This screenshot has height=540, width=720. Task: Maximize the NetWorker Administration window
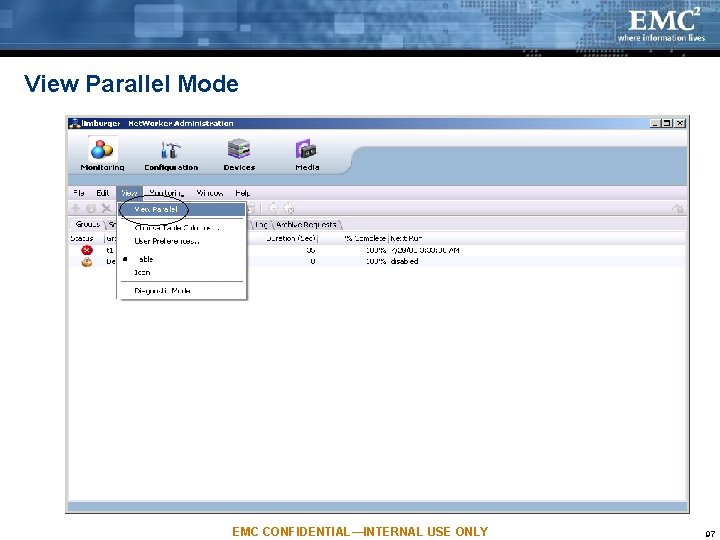click(667, 123)
